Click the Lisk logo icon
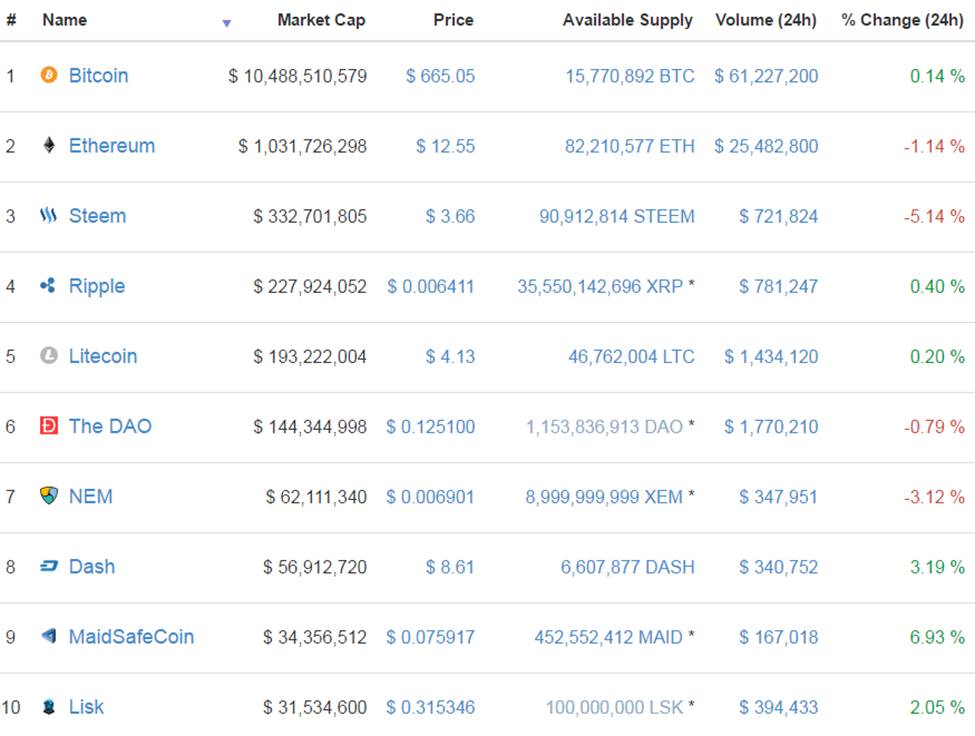The height and width of the screenshot is (736, 975). 49,707
